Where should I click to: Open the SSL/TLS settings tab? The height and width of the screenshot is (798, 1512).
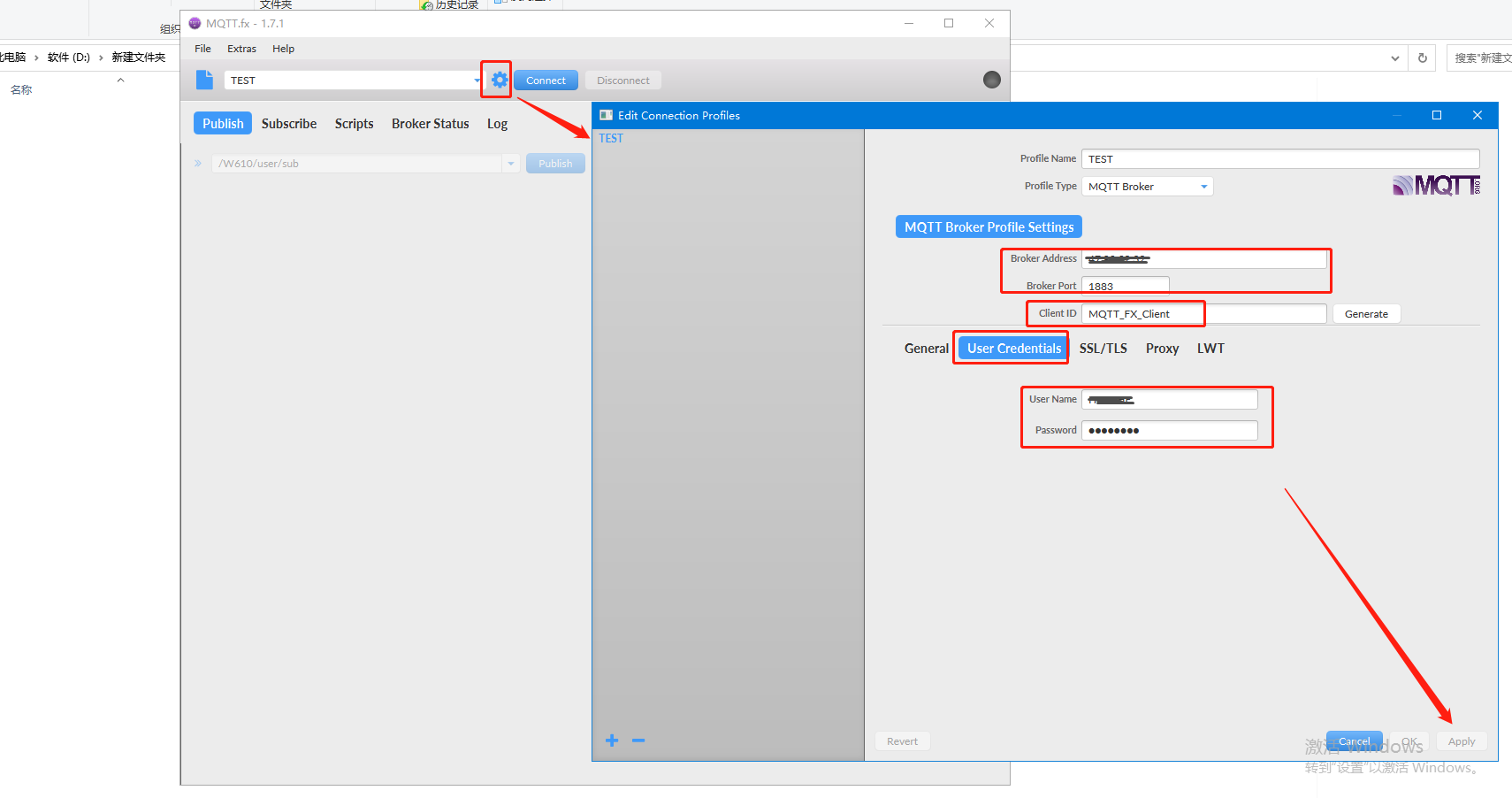1103,349
